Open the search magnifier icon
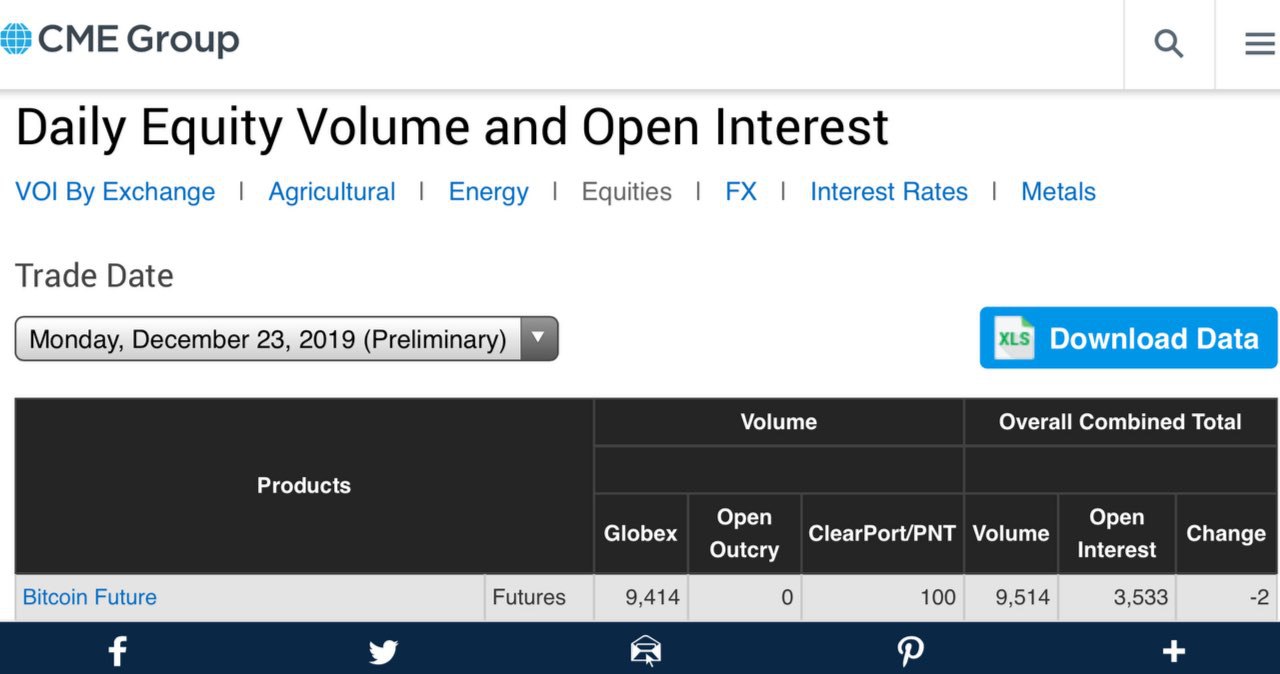The height and width of the screenshot is (674, 1280). (1169, 43)
